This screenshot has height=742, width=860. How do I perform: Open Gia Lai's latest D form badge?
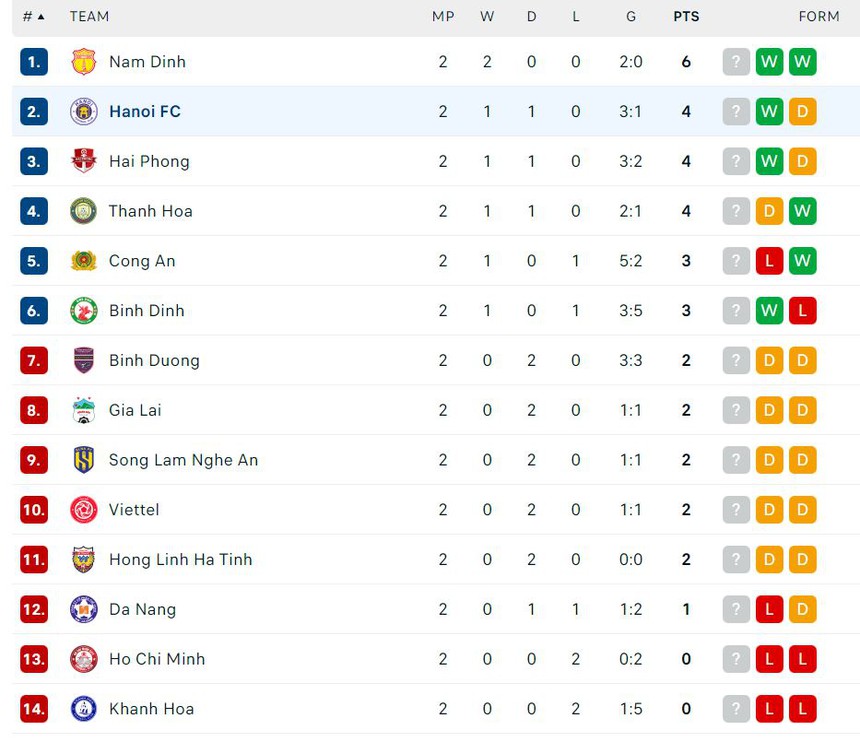pos(802,410)
